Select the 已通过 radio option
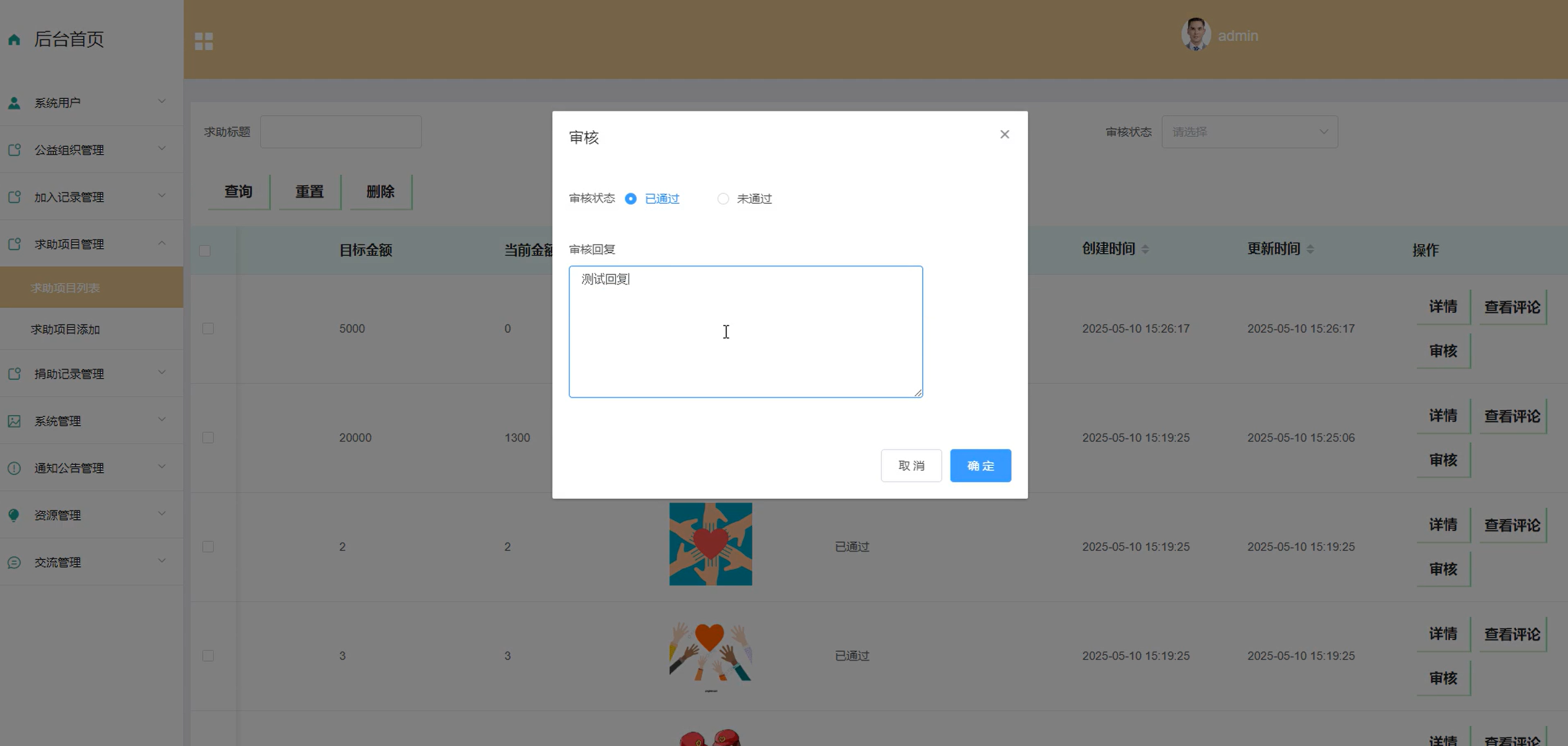Screen dimensions: 1568x746 tap(630, 199)
